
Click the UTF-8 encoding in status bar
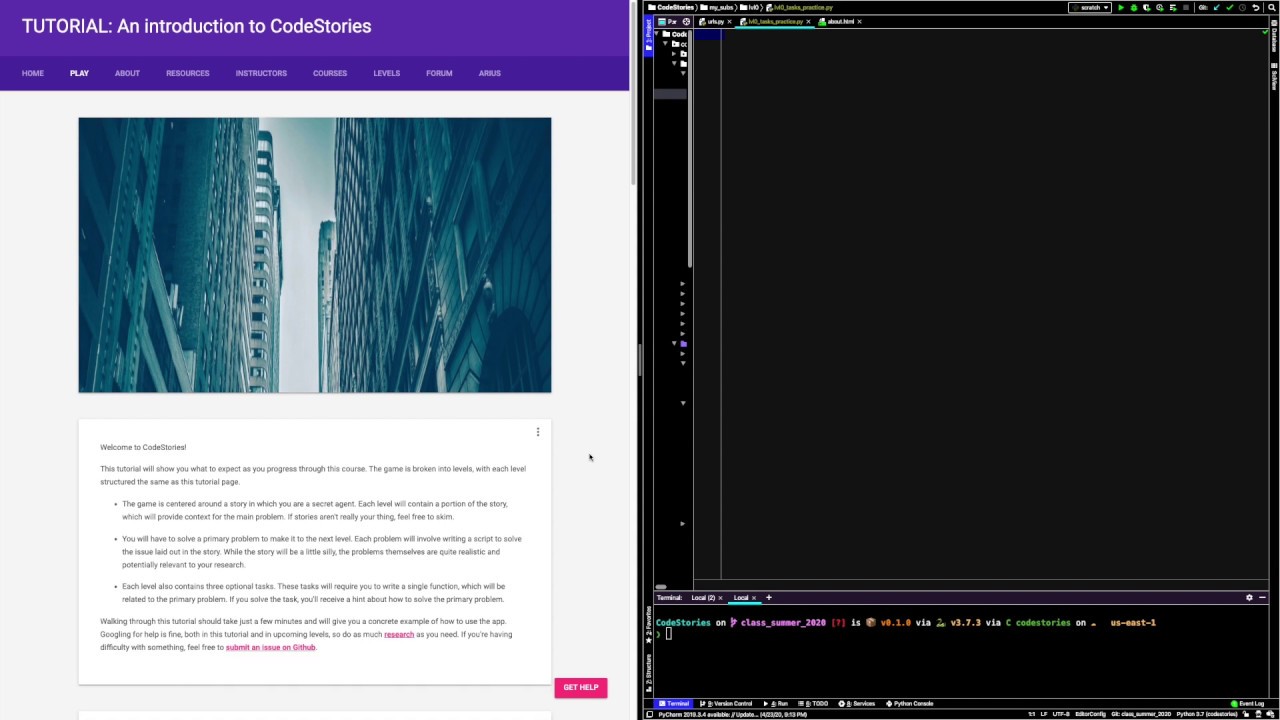(x=1061, y=714)
